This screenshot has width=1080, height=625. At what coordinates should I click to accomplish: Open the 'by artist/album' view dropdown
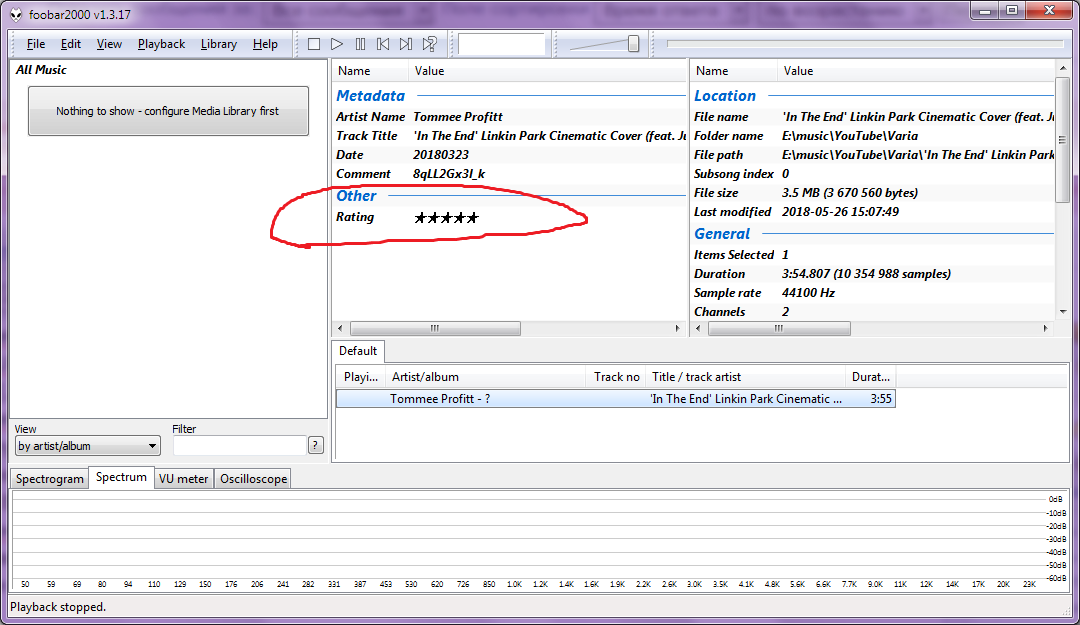[87, 446]
